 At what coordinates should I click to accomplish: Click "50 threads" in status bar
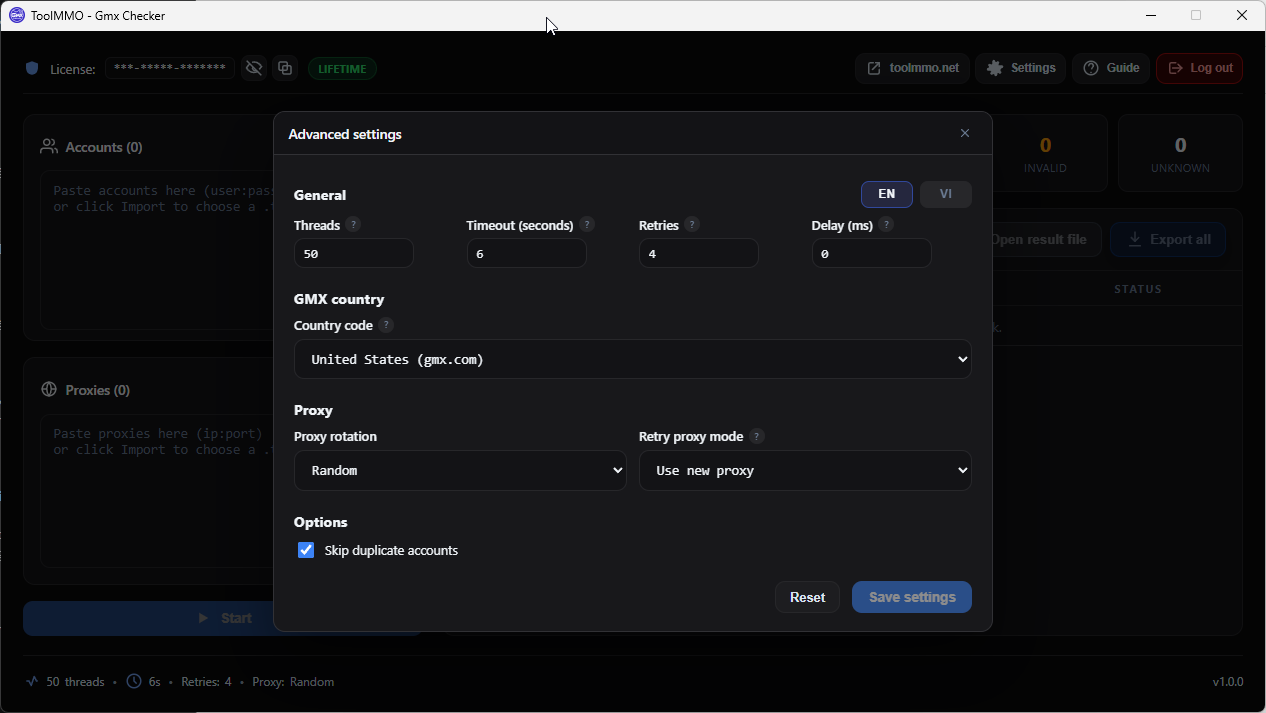(x=75, y=682)
